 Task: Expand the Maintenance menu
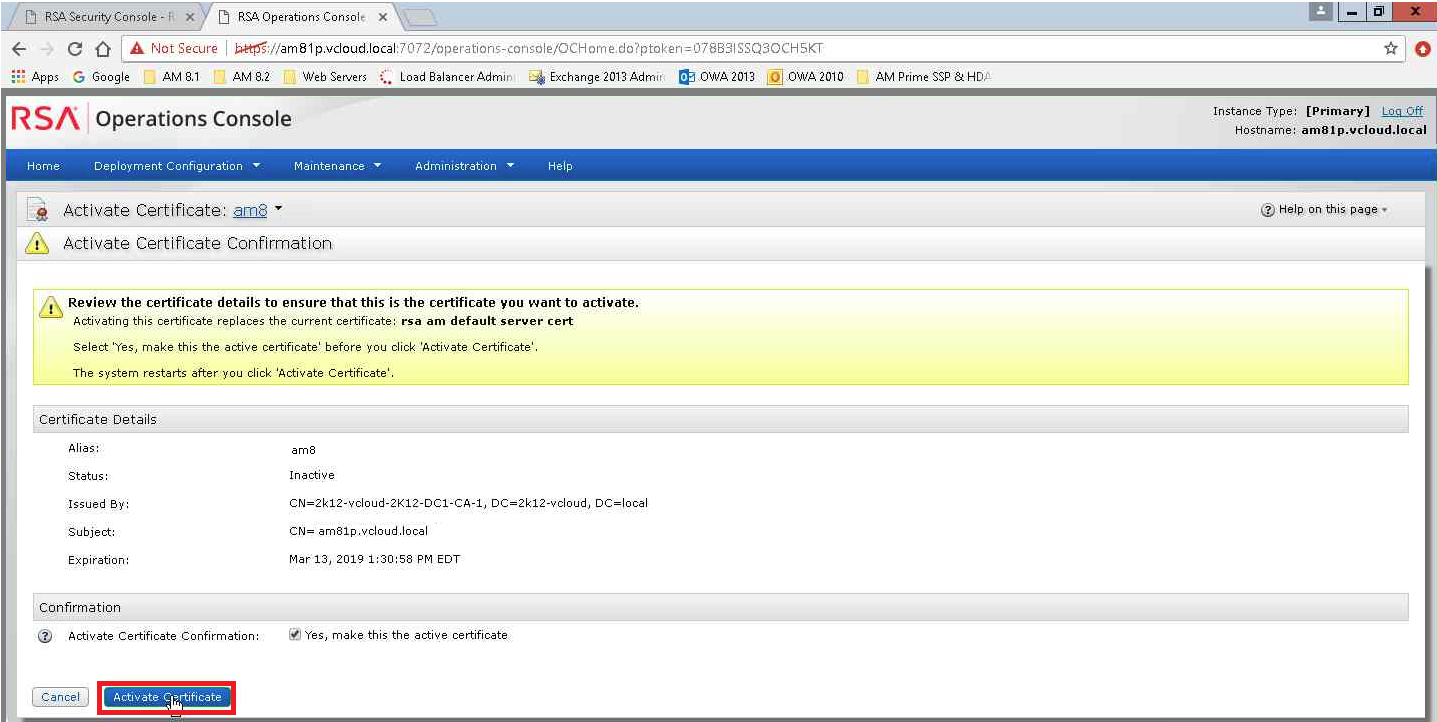[x=337, y=166]
